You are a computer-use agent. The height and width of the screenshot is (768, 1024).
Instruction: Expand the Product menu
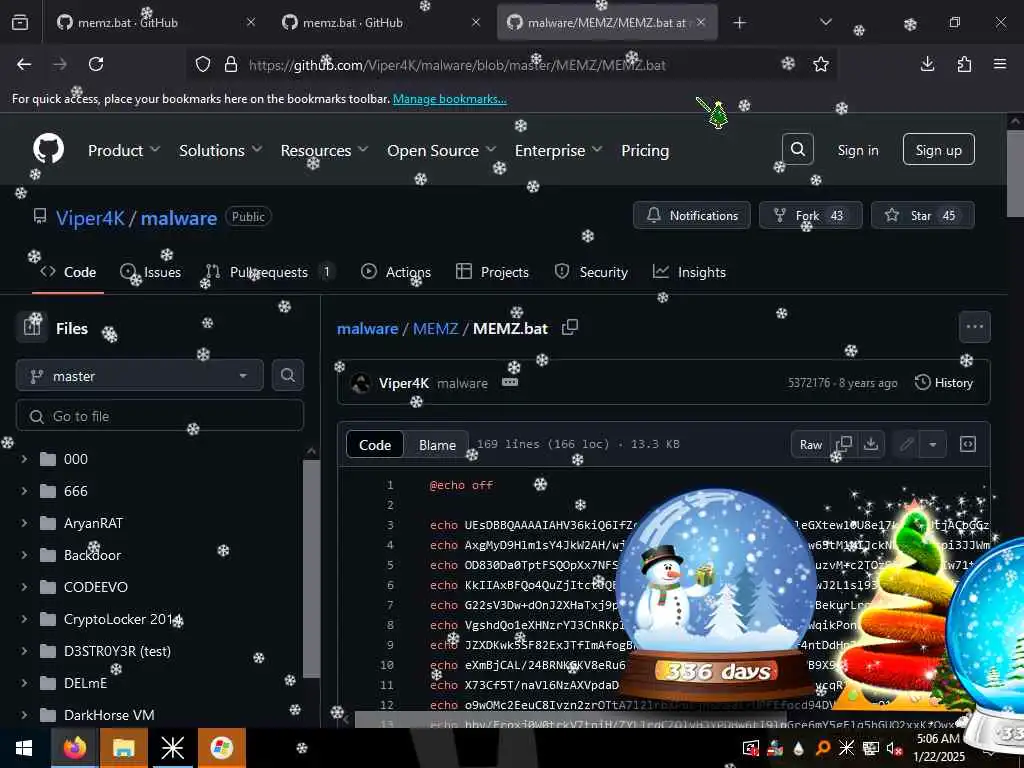[x=124, y=150]
